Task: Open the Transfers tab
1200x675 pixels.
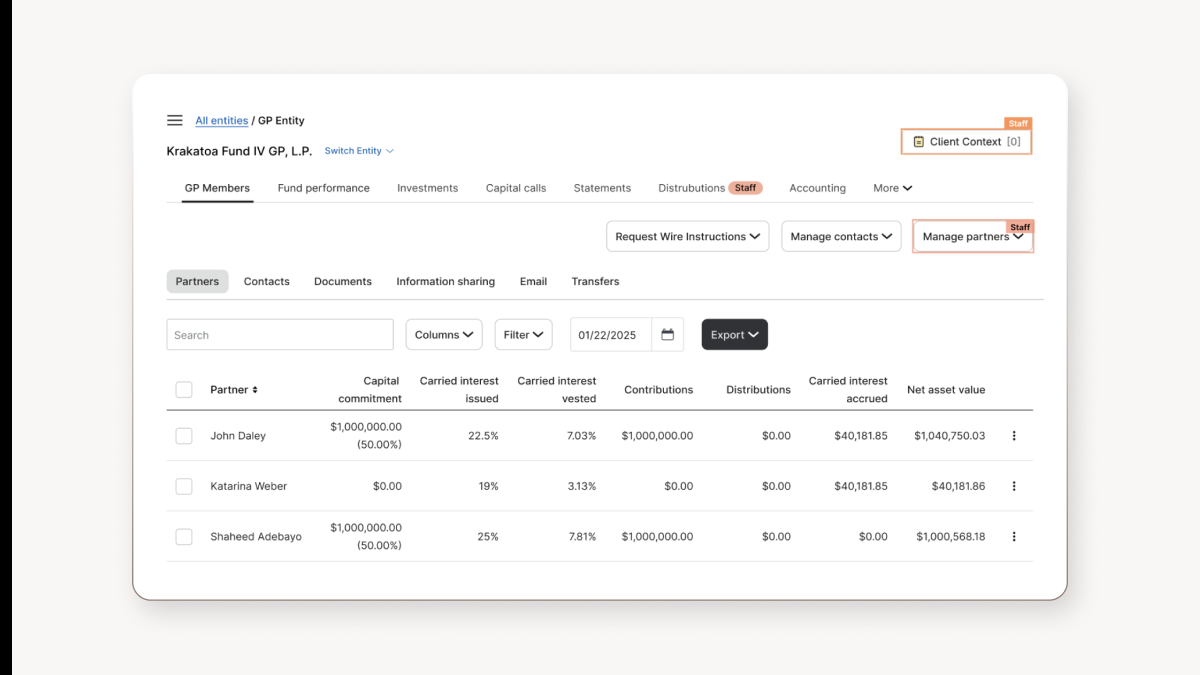Action: (x=595, y=281)
